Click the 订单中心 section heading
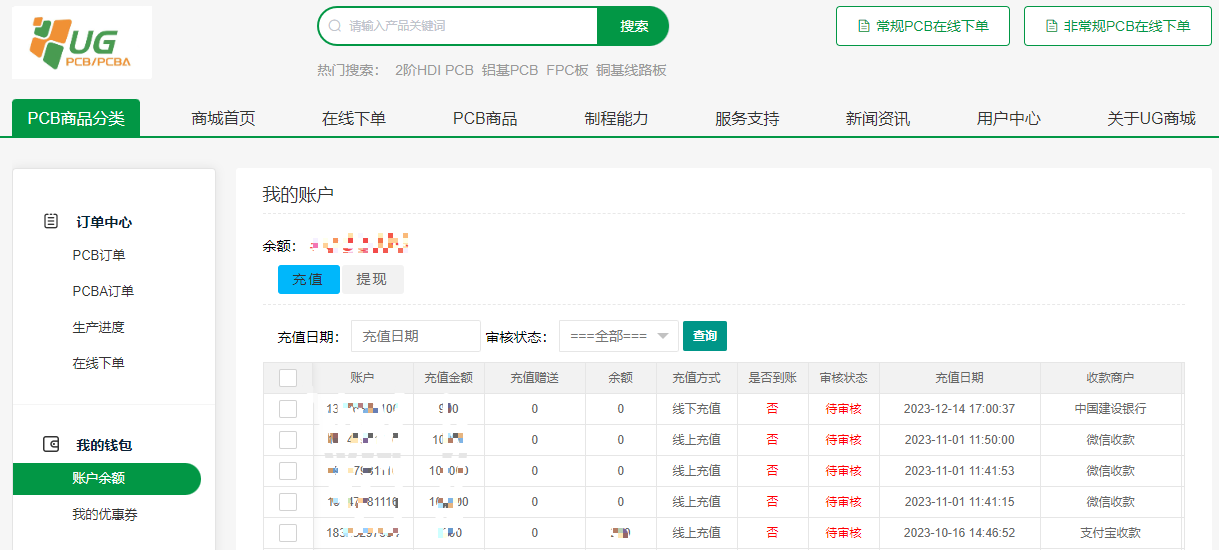This screenshot has height=550, width=1219. tap(104, 222)
